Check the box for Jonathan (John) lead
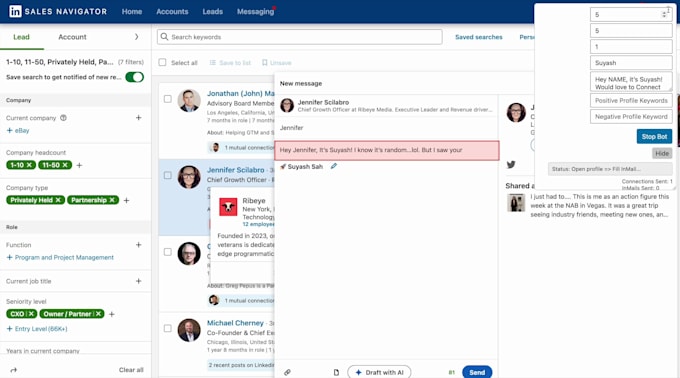This screenshot has height=378, width=680. 167,99
